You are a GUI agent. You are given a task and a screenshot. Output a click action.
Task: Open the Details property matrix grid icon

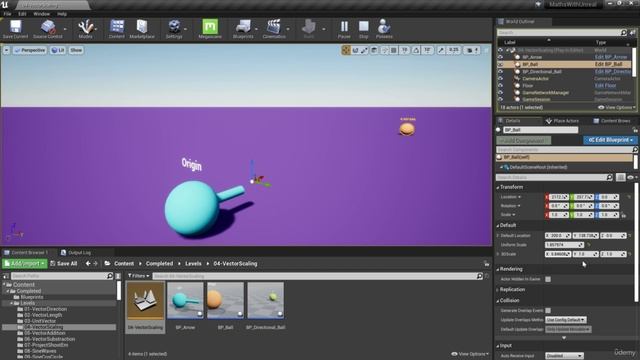point(620,177)
